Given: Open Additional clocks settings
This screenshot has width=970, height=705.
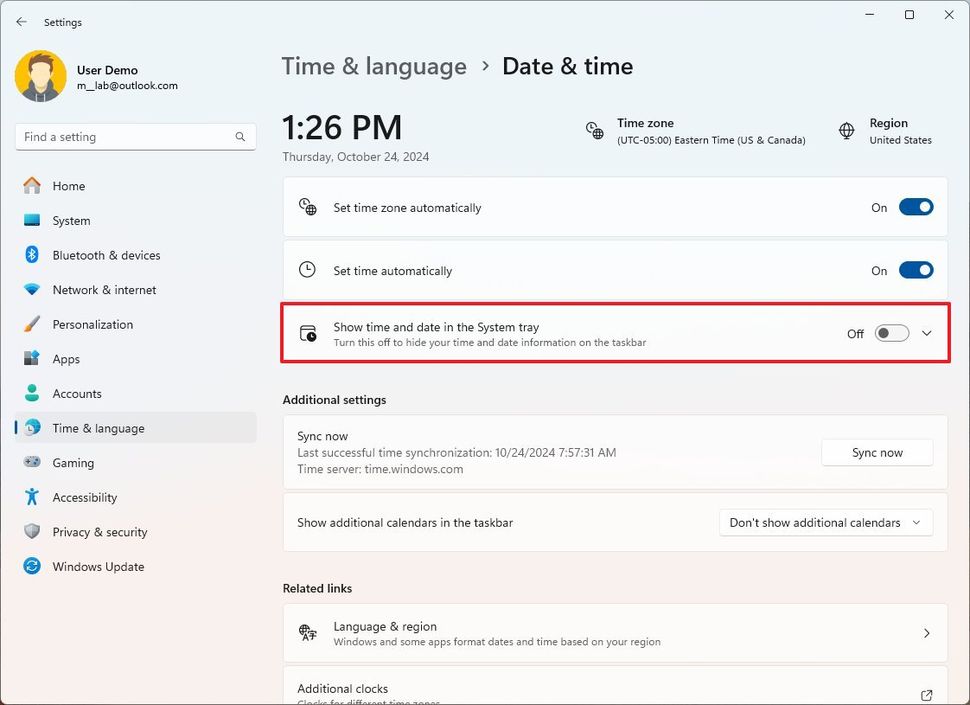Looking at the screenshot, I should click(615, 688).
